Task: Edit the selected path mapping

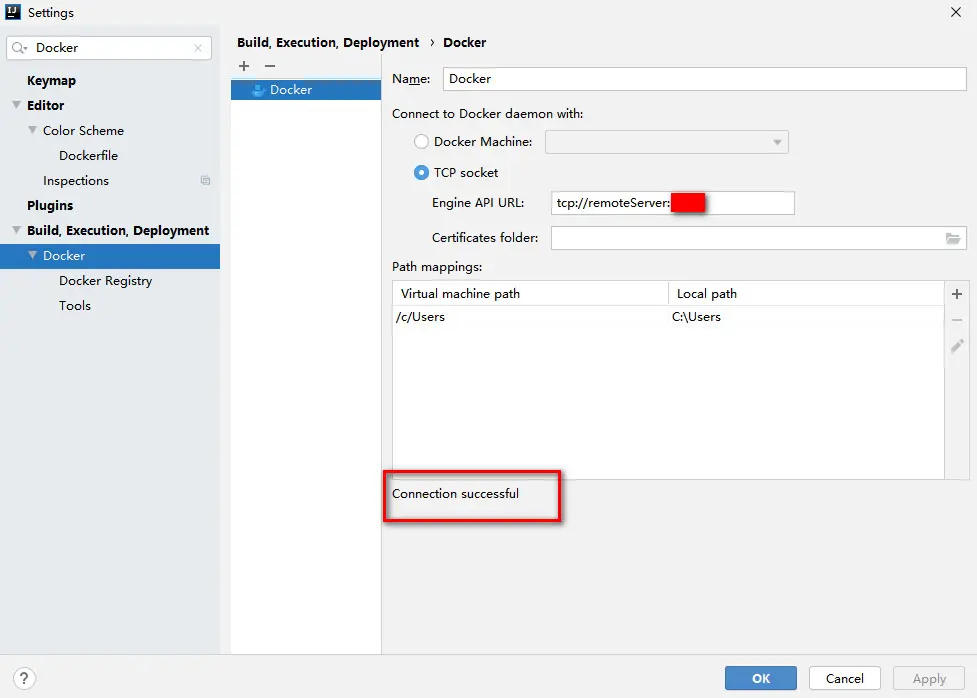Action: 957,346
